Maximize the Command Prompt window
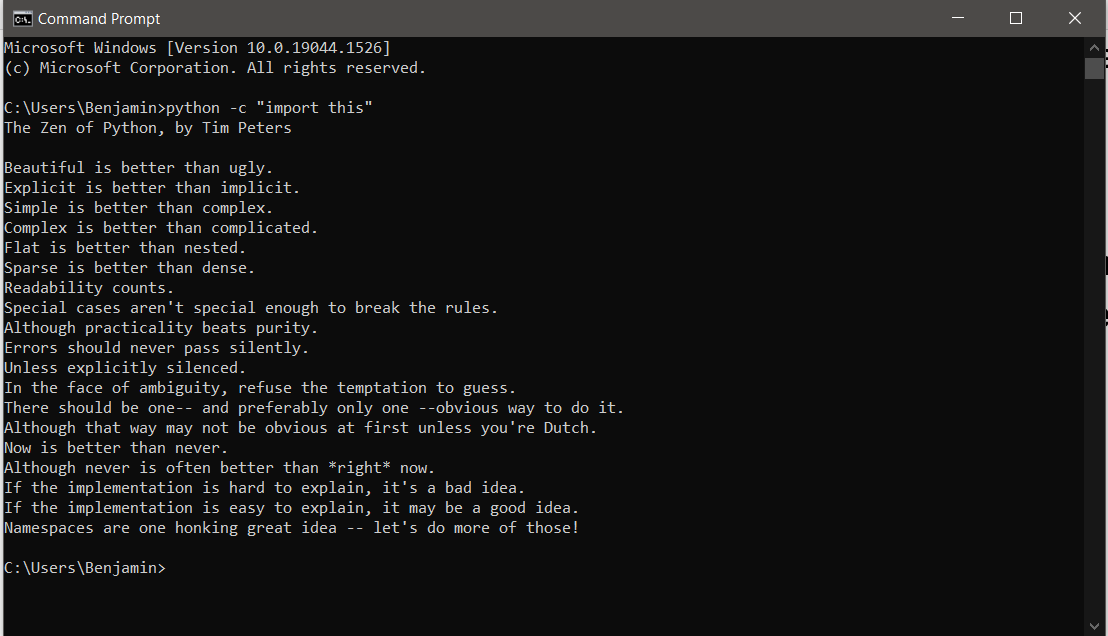This screenshot has height=636, width=1108. pos(1015,18)
